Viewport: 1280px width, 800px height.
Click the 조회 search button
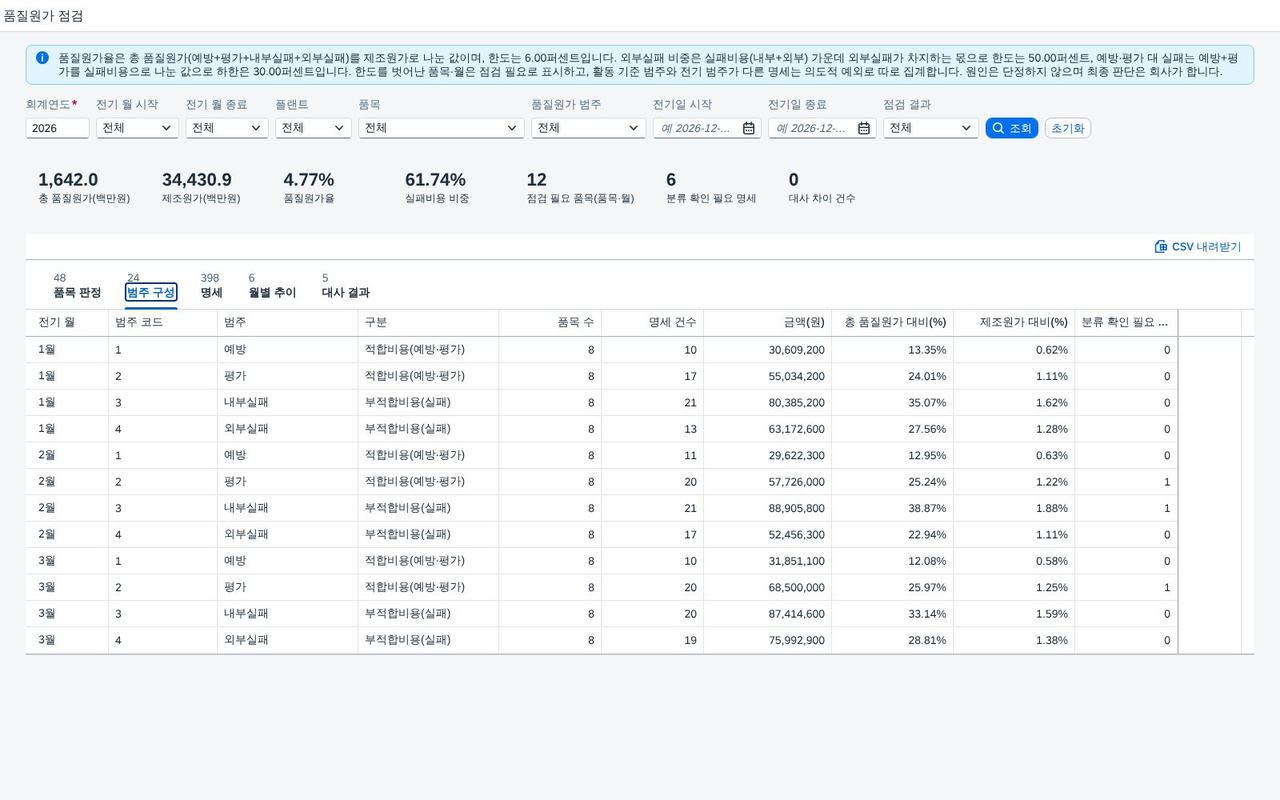point(1012,128)
